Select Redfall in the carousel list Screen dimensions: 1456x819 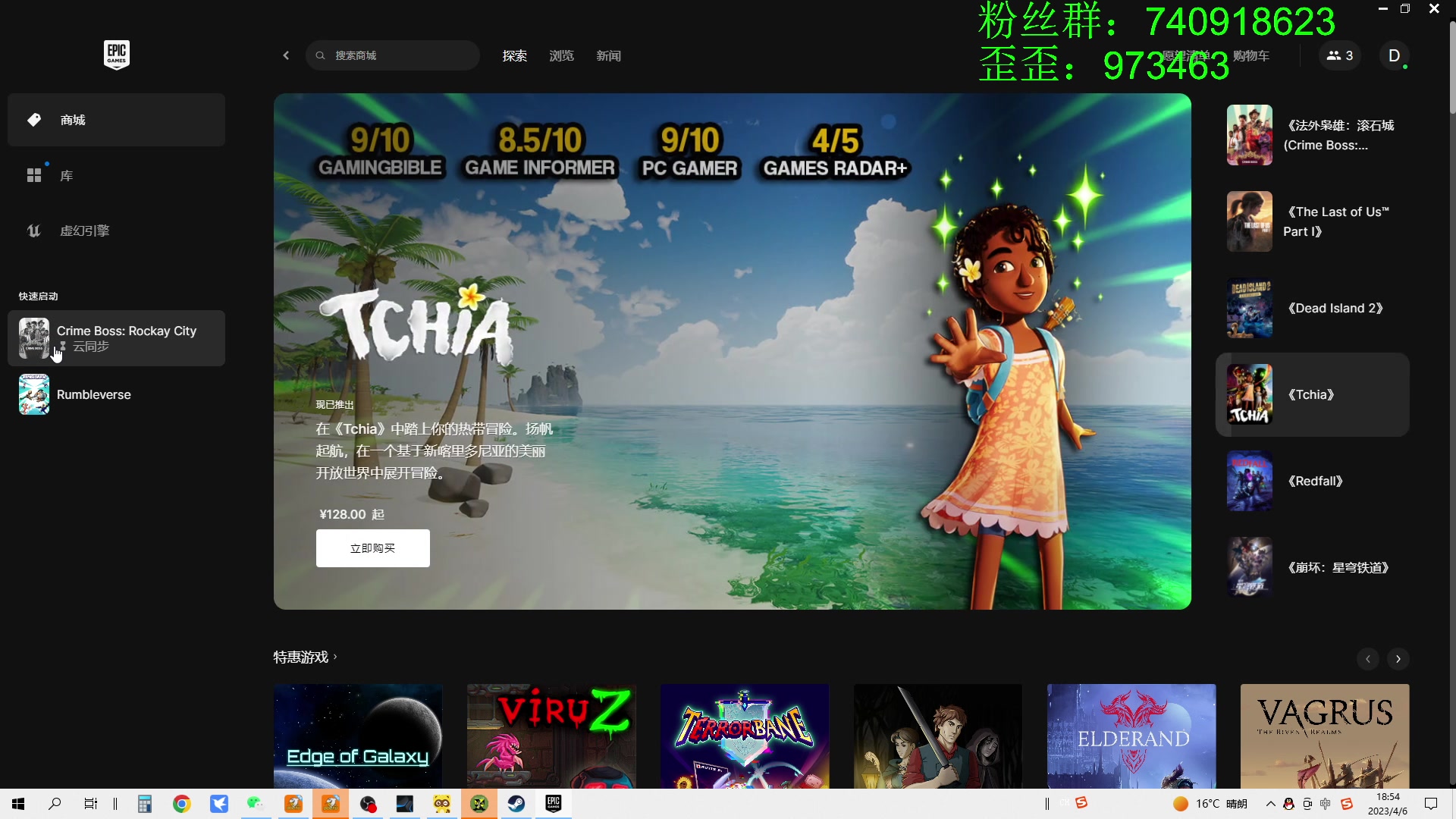pos(1313,481)
